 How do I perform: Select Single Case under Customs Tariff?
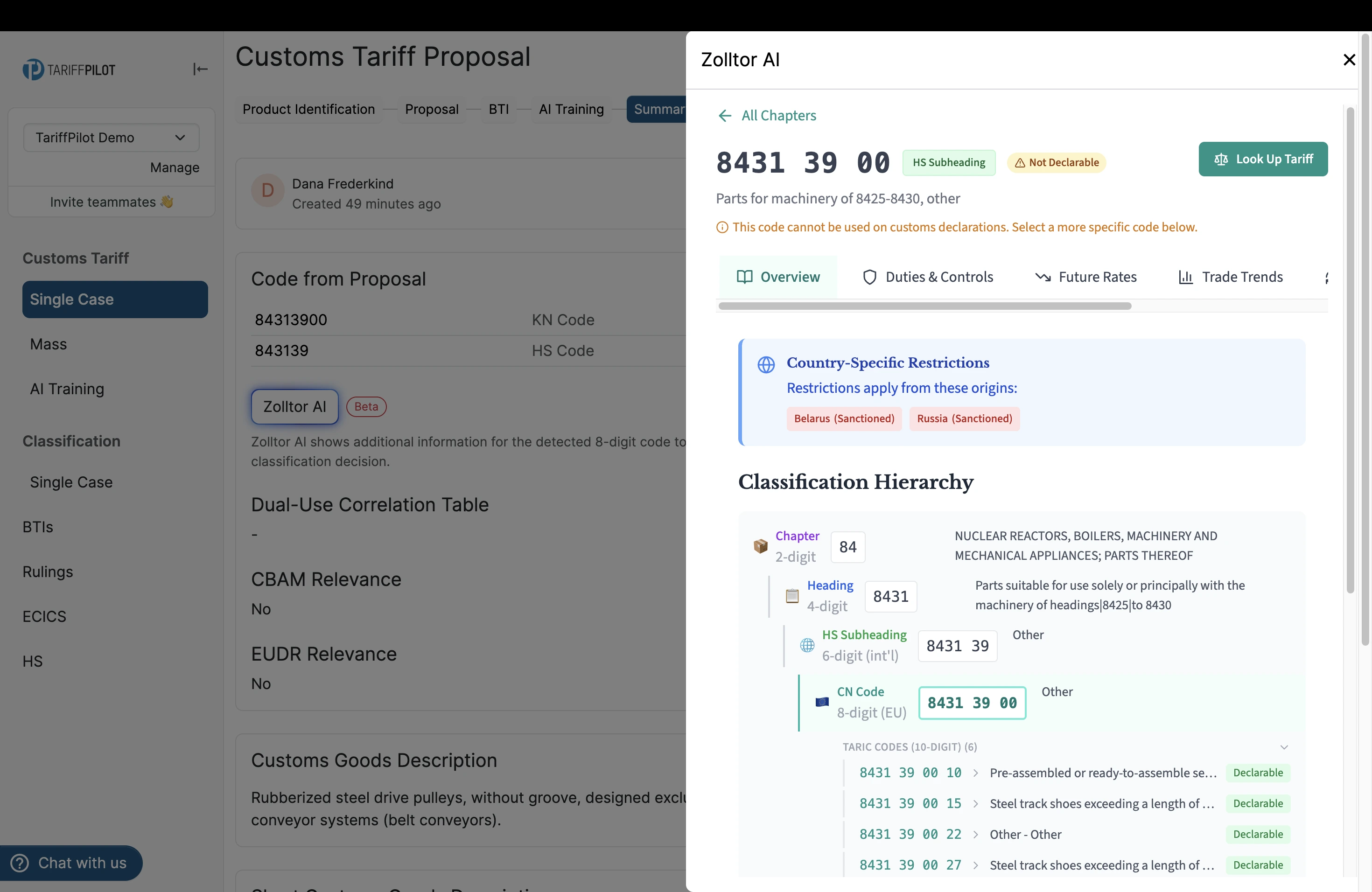tap(115, 300)
